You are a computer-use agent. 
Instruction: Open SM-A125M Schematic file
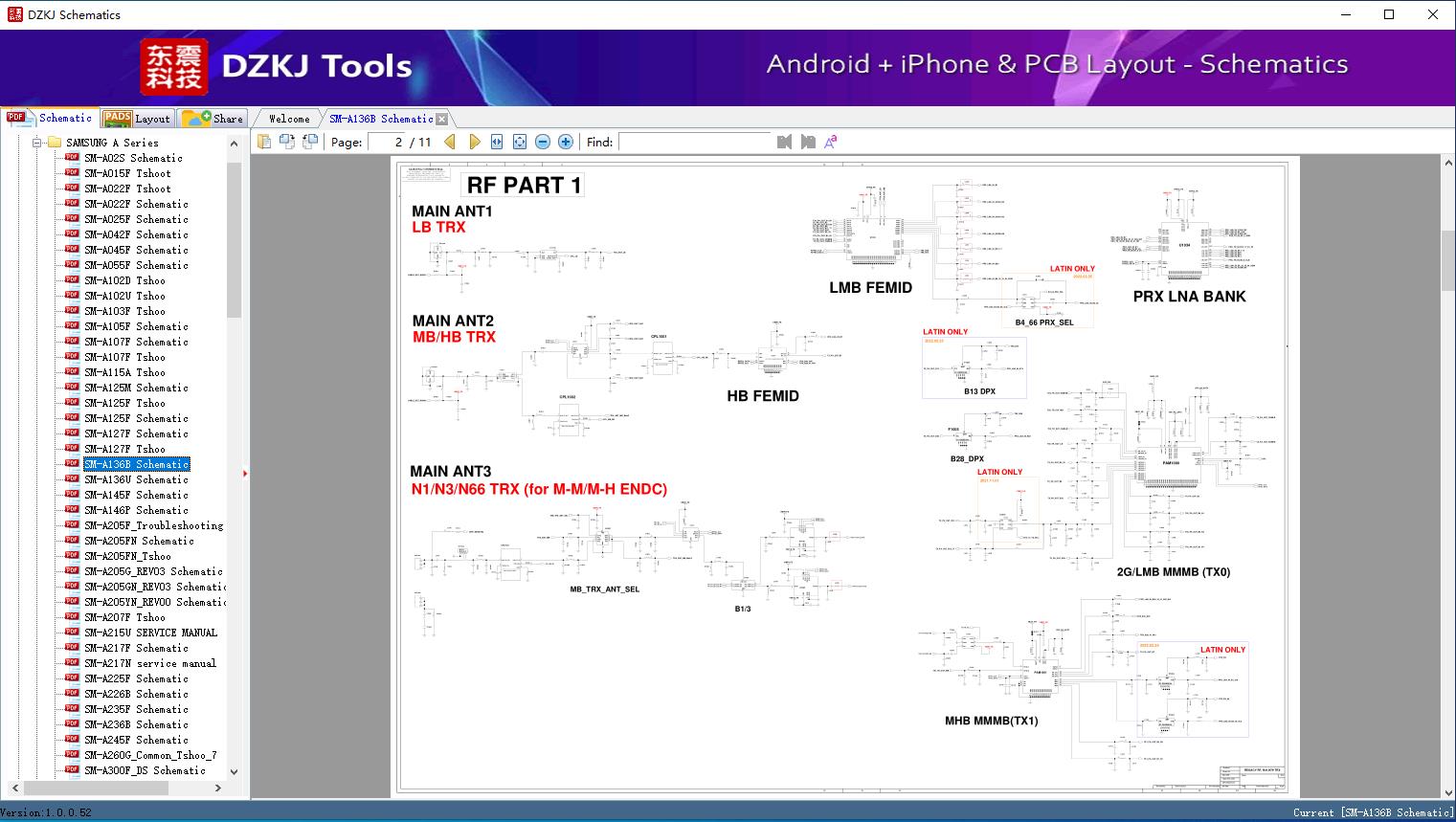136,388
